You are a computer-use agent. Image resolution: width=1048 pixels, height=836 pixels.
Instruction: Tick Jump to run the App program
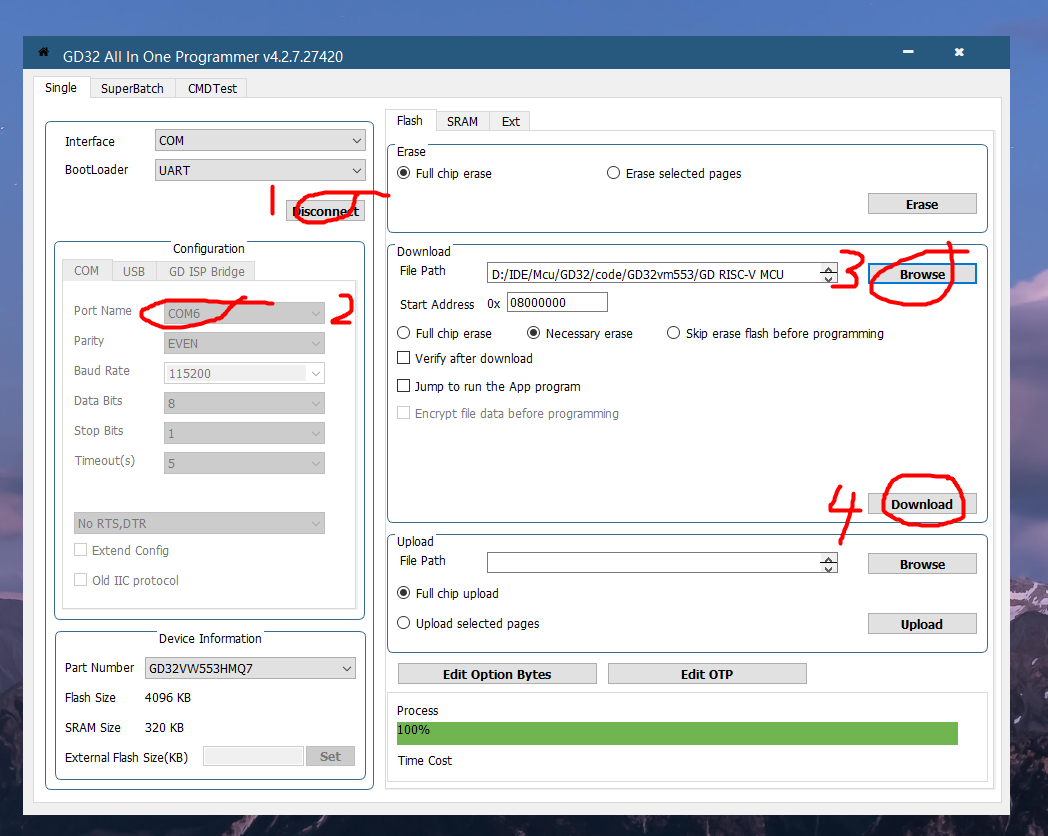tap(404, 386)
